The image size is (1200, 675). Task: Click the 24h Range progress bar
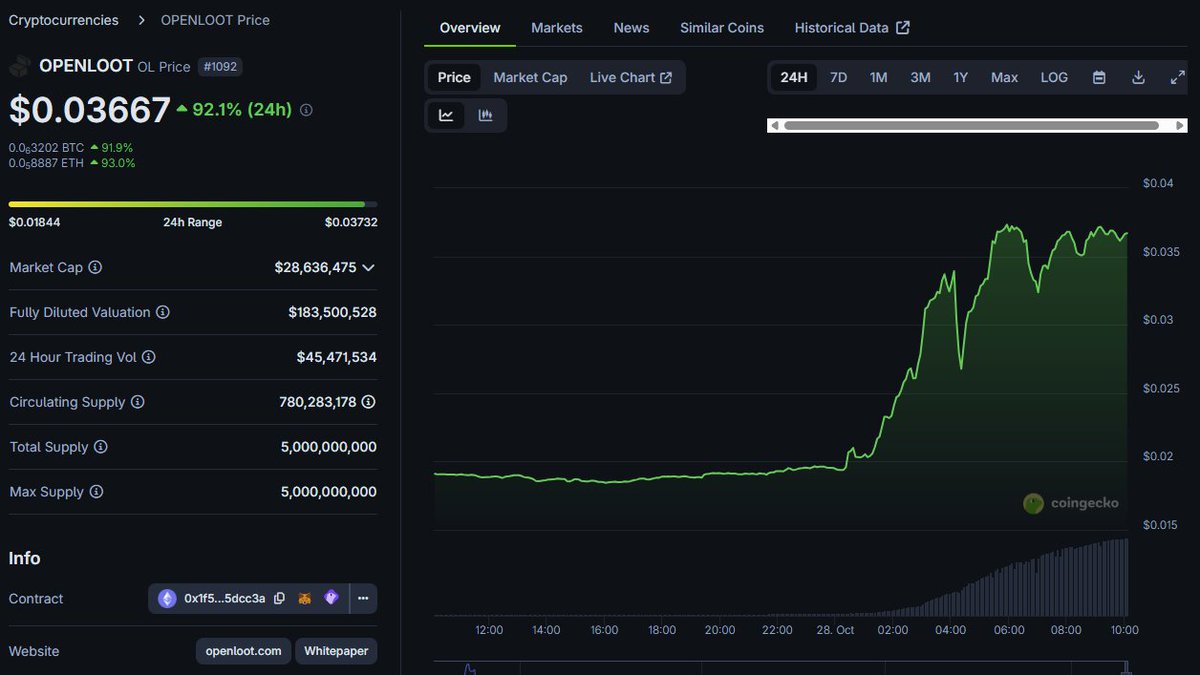(x=193, y=202)
